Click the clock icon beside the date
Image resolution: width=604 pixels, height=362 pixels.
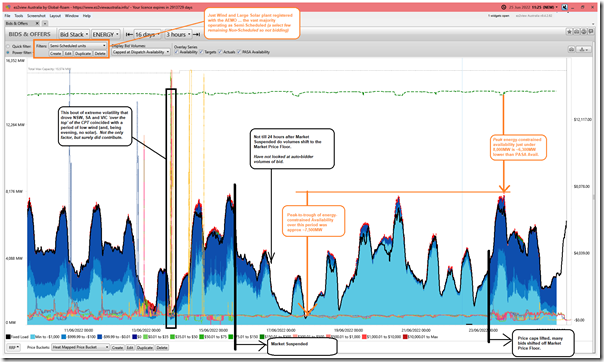pos(503,7)
